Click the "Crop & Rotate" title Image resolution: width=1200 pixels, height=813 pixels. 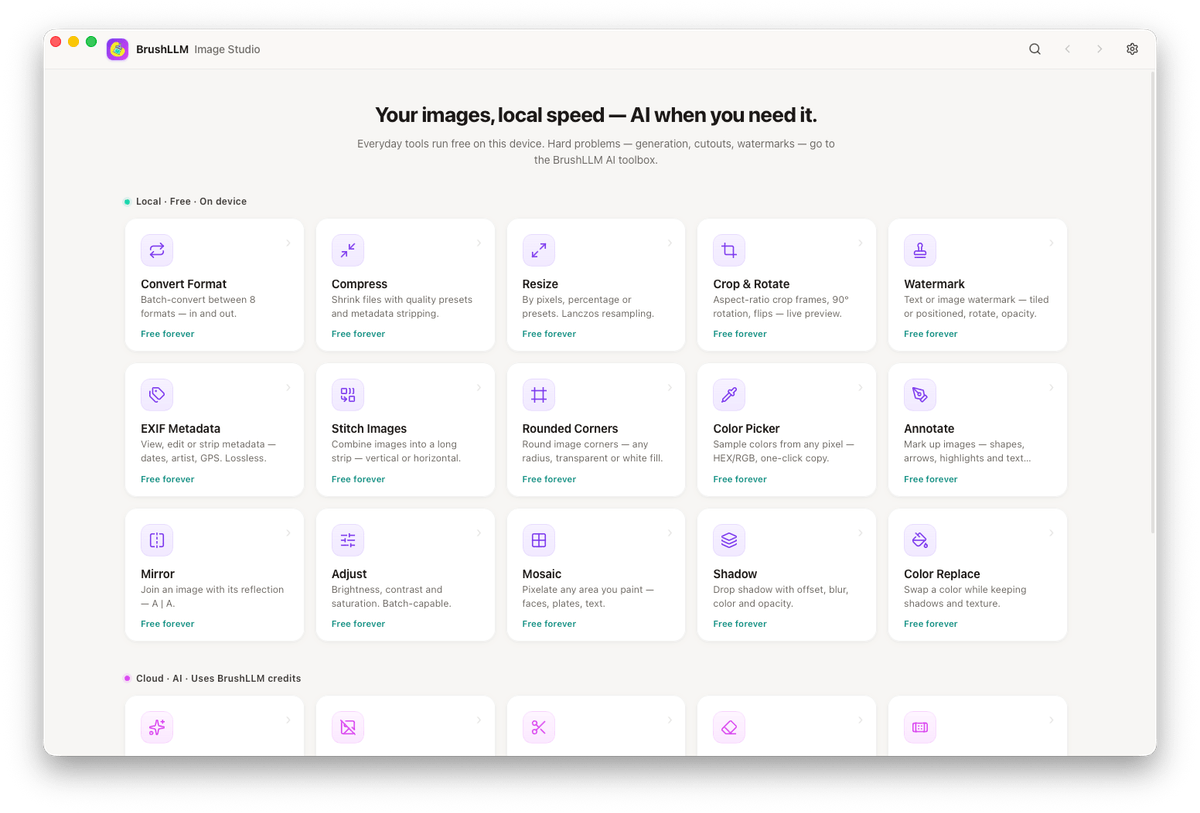[x=751, y=284]
